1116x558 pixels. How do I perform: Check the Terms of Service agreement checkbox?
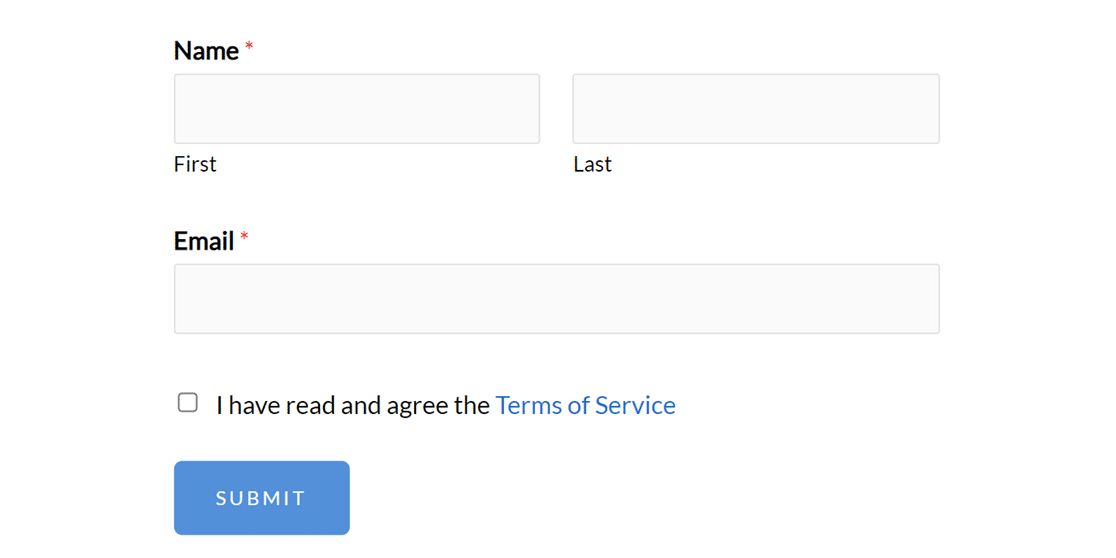(x=188, y=403)
